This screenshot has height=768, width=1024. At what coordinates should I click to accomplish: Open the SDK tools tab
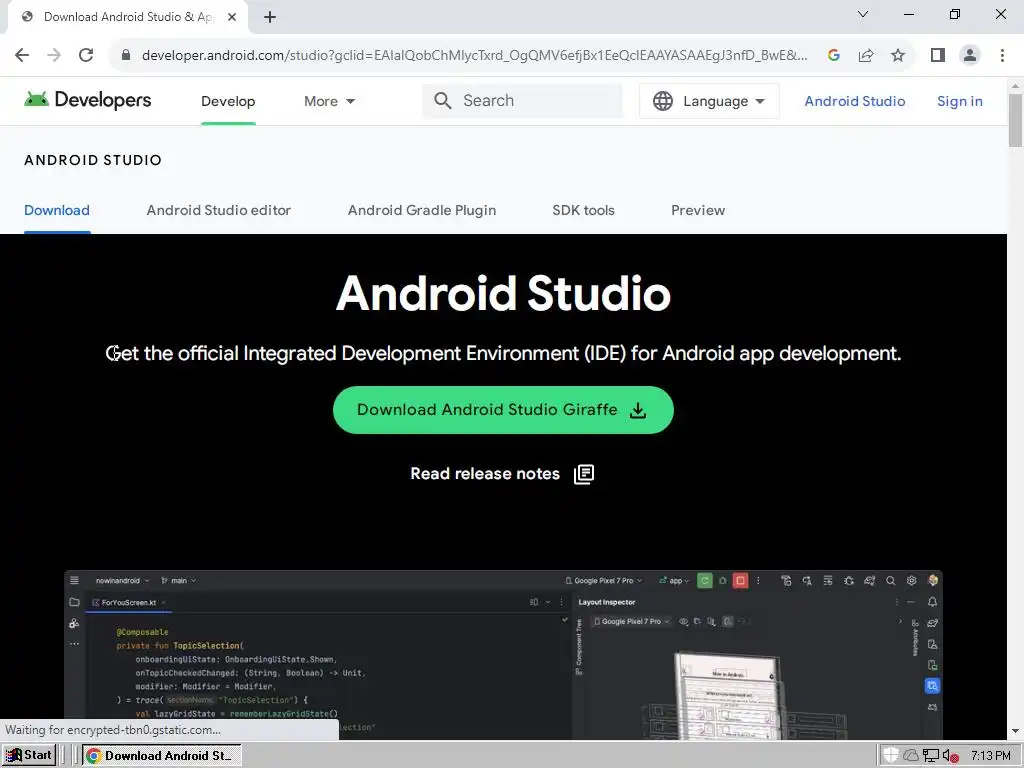[583, 210]
